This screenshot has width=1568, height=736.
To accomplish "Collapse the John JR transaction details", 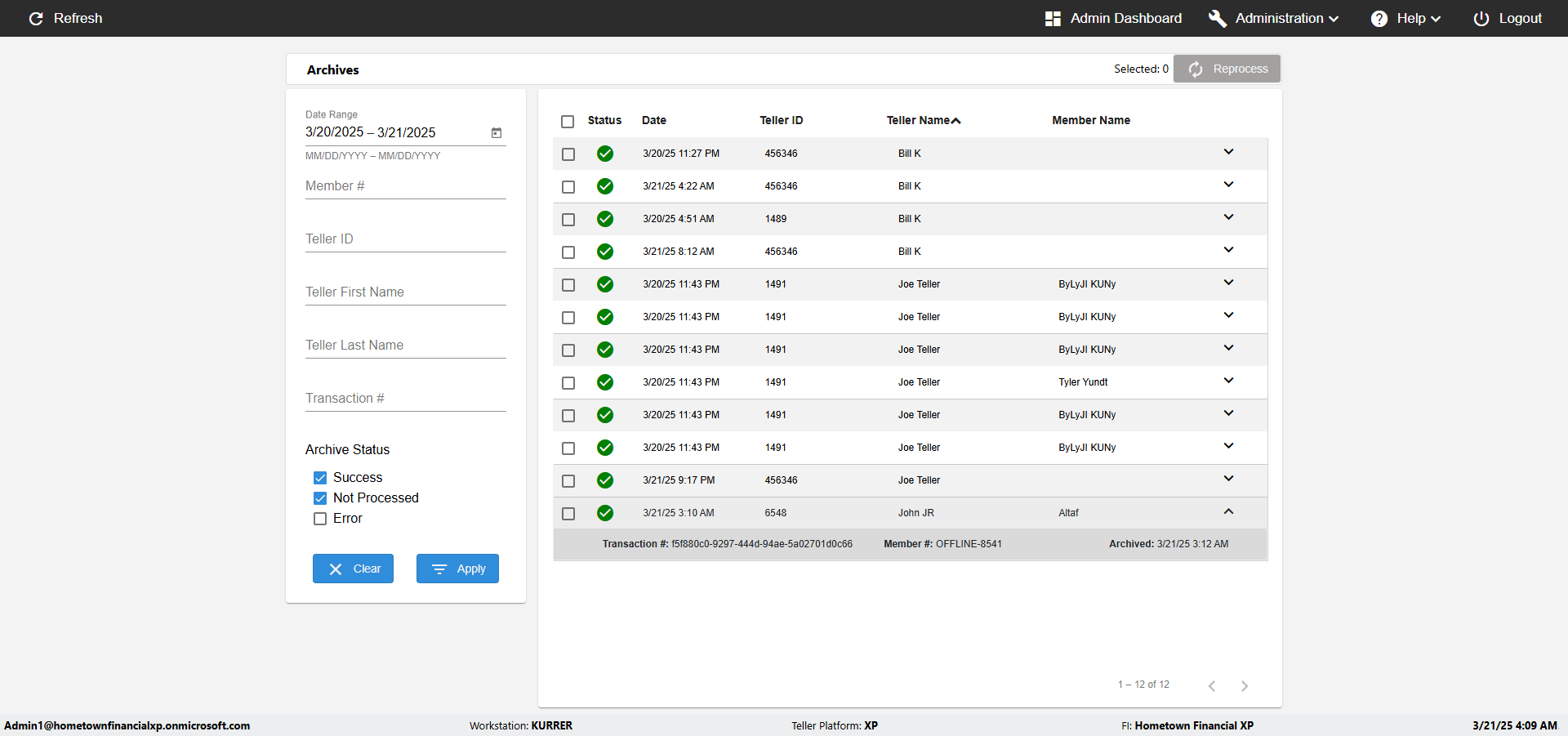I will click(x=1228, y=511).
